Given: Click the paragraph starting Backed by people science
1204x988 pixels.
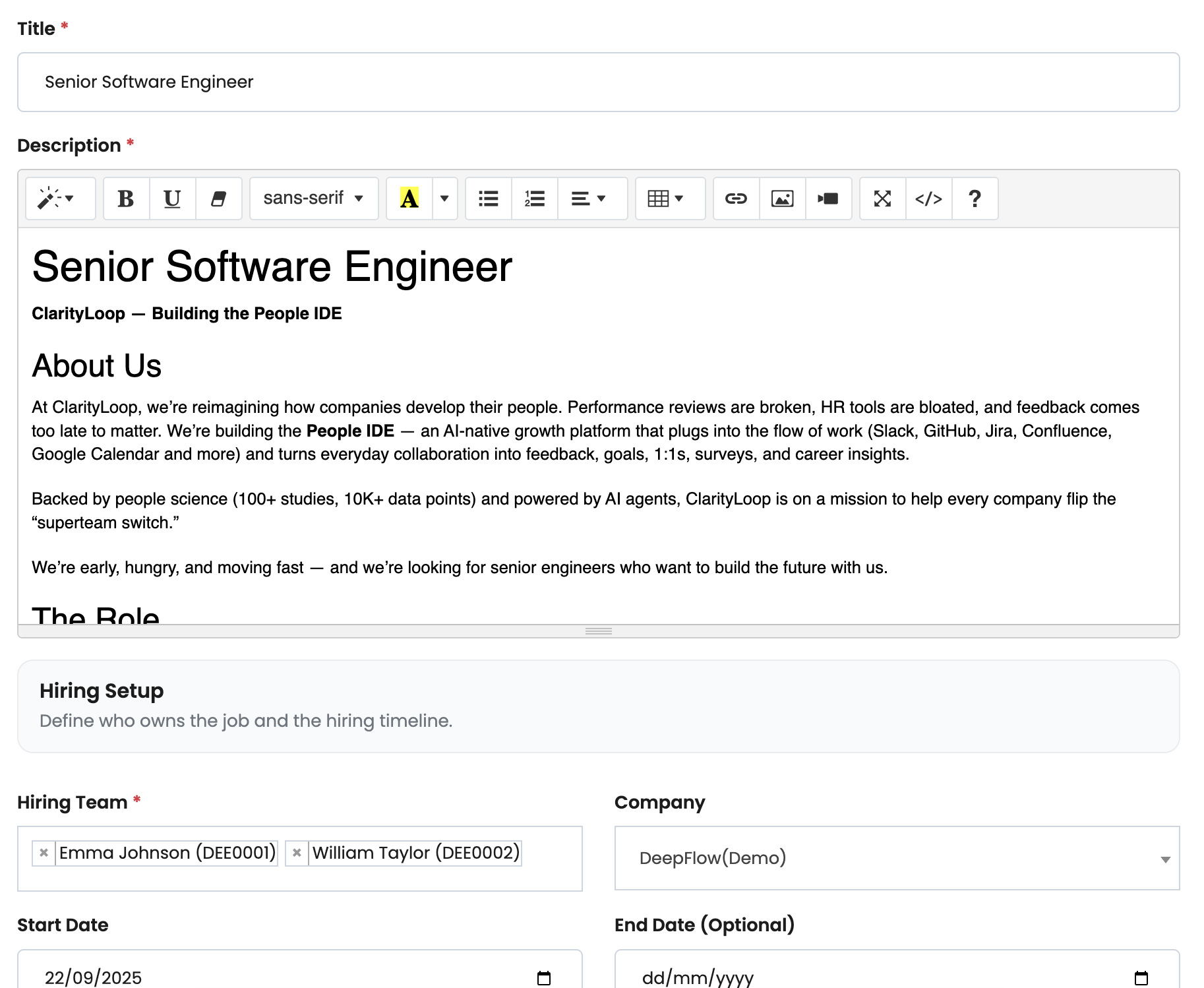Looking at the screenshot, I should 574,510.
